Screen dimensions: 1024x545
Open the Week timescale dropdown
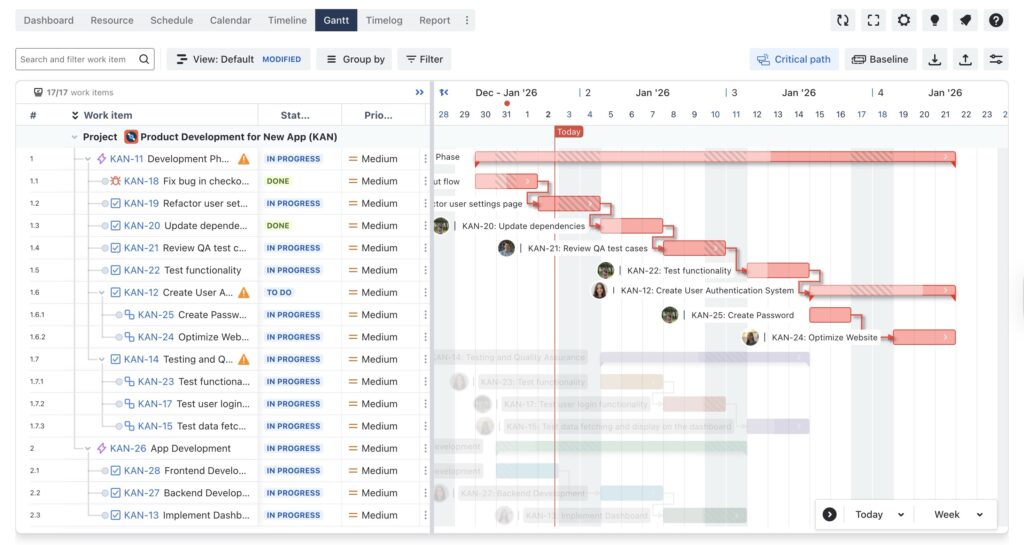pyautogui.click(x=958, y=514)
